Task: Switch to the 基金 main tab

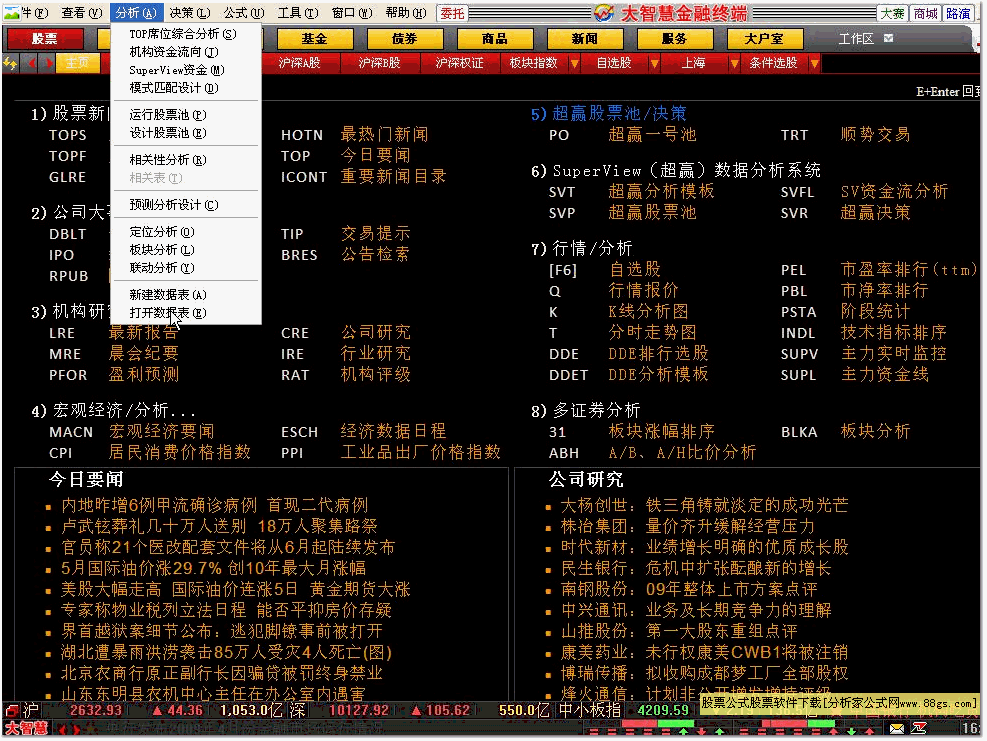Action: [313, 39]
